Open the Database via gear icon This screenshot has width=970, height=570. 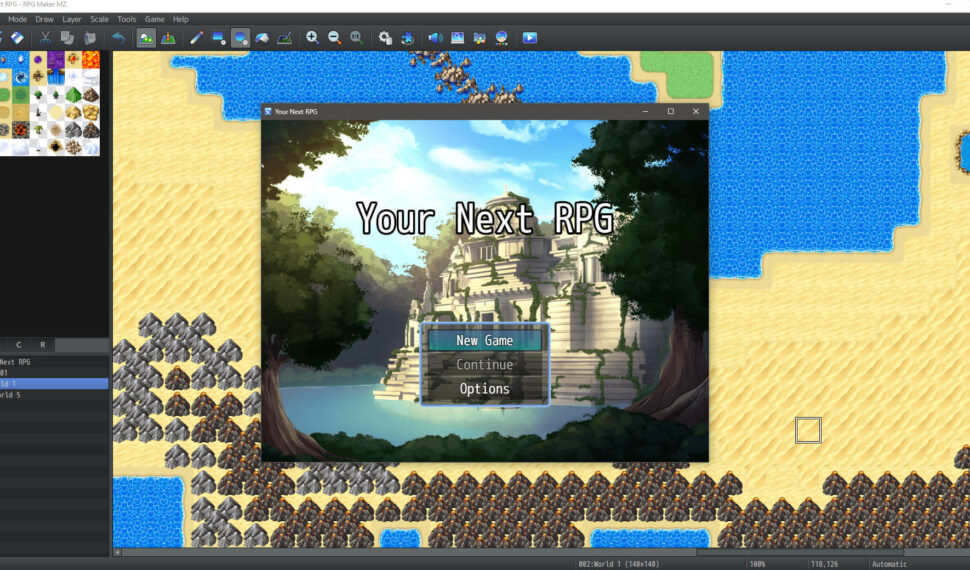point(385,38)
